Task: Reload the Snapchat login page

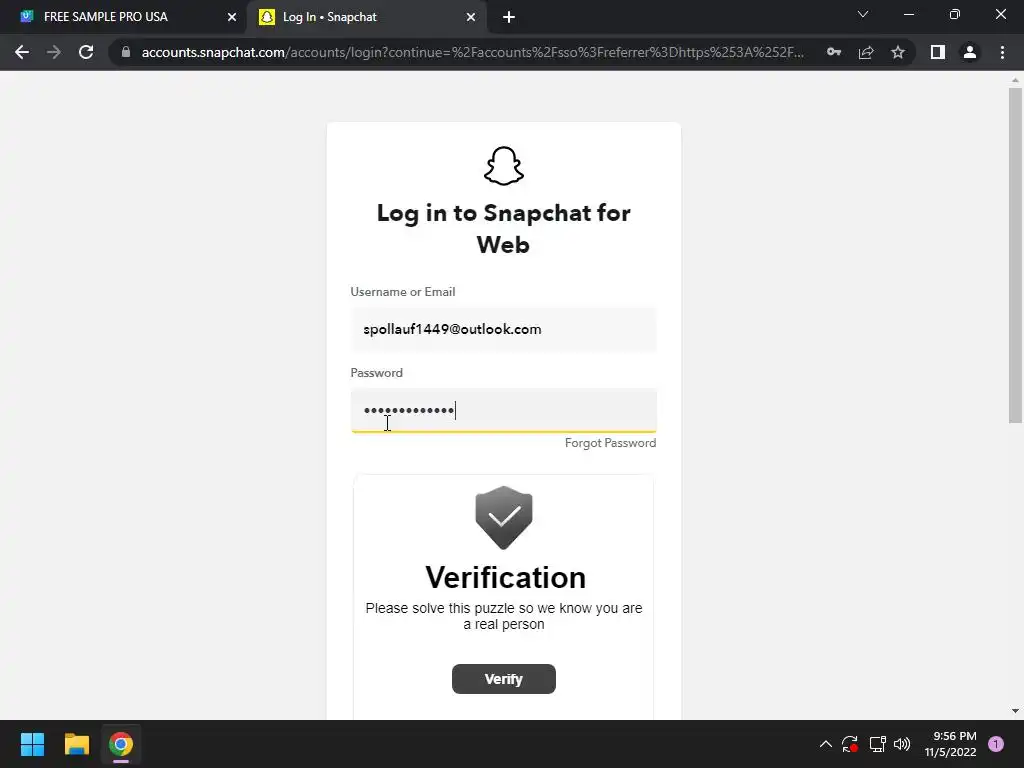Action: tap(86, 52)
